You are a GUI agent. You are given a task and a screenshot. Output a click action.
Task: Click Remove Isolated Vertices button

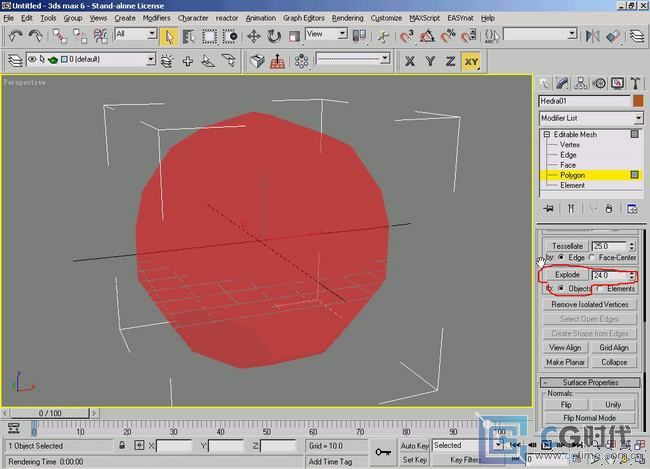click(x=589, y=304)
